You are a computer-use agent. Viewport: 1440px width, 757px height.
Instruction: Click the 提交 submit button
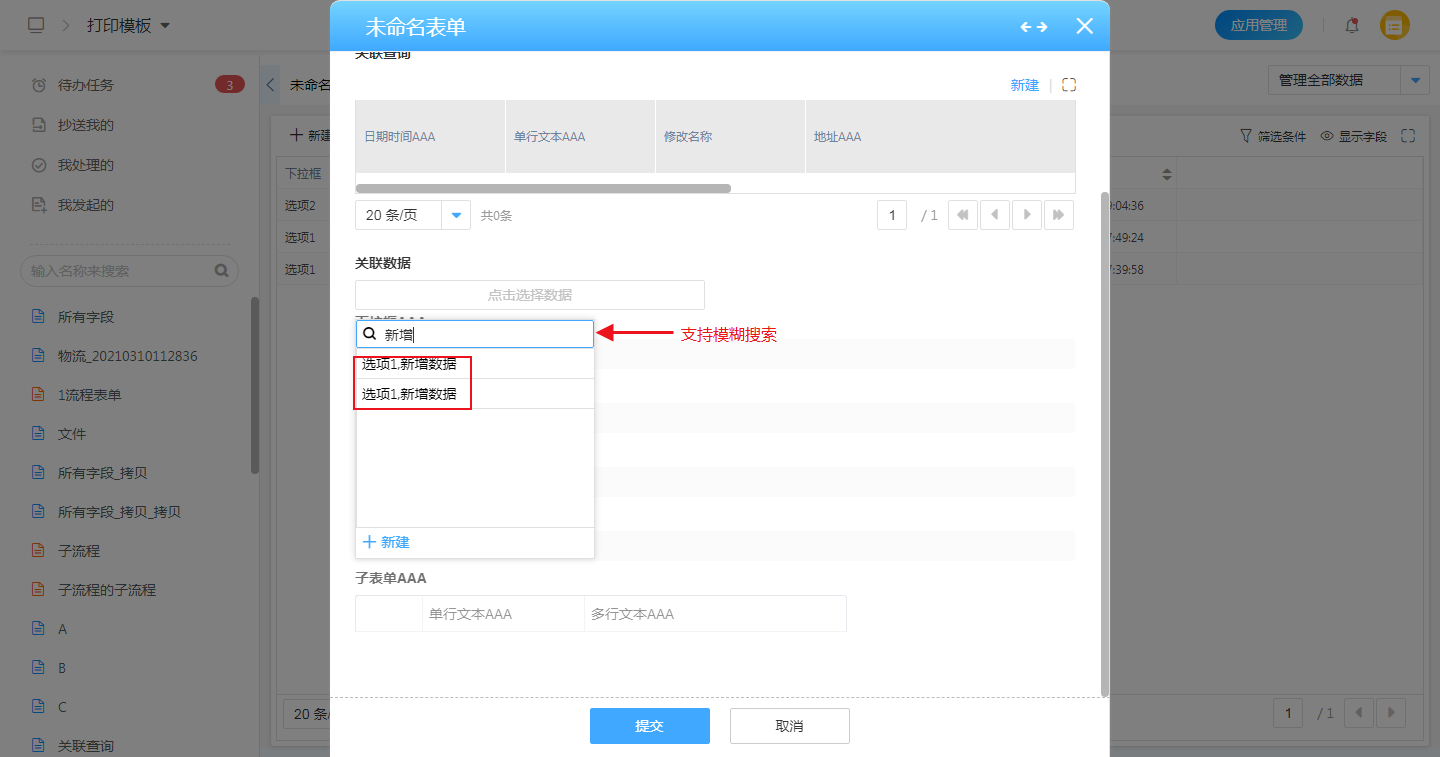tap(649, 726)
